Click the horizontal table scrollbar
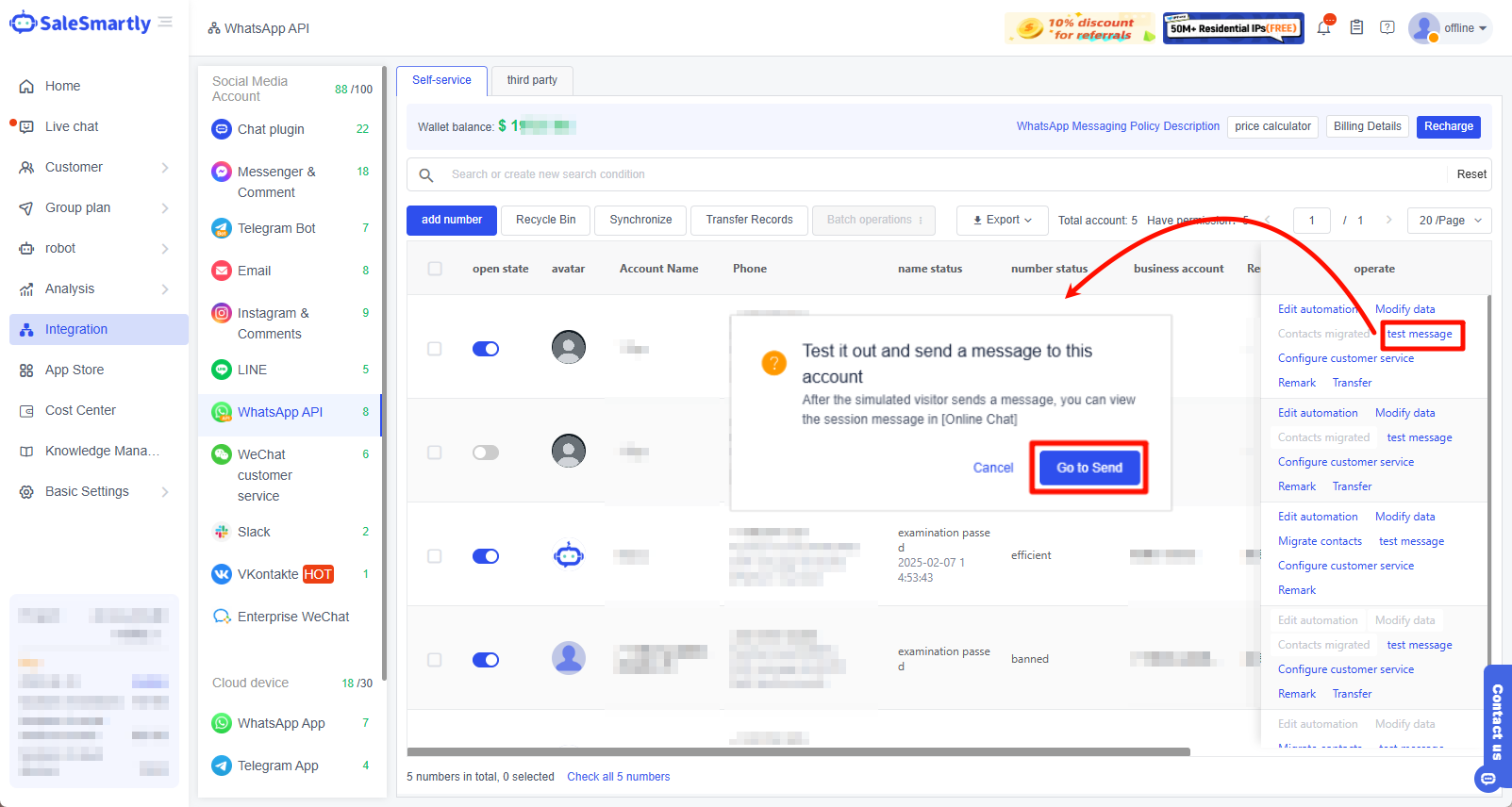 [798, 752]
